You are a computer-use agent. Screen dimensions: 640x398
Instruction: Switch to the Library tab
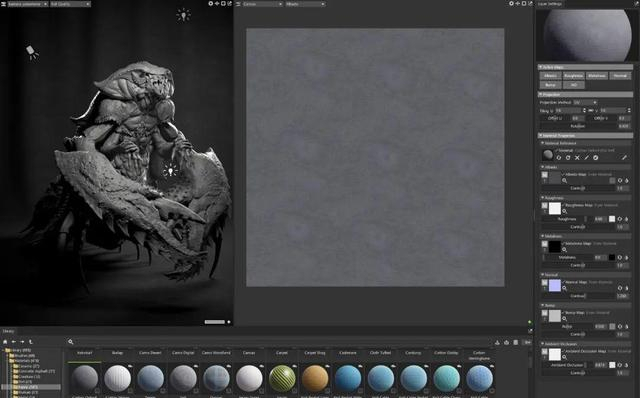9,331
